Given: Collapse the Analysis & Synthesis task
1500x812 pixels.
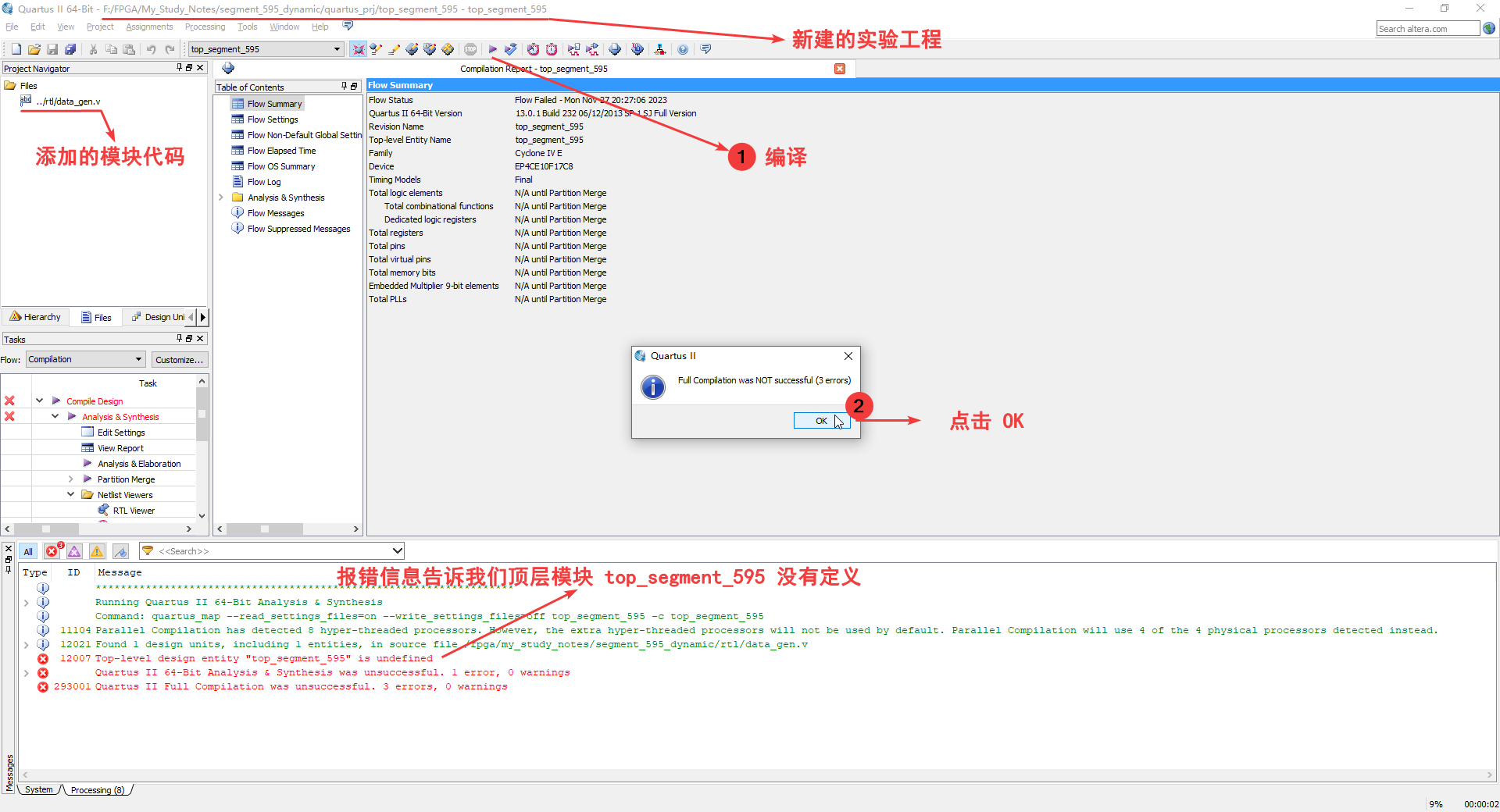Looking at the screenshot, I should click(55, 416).
